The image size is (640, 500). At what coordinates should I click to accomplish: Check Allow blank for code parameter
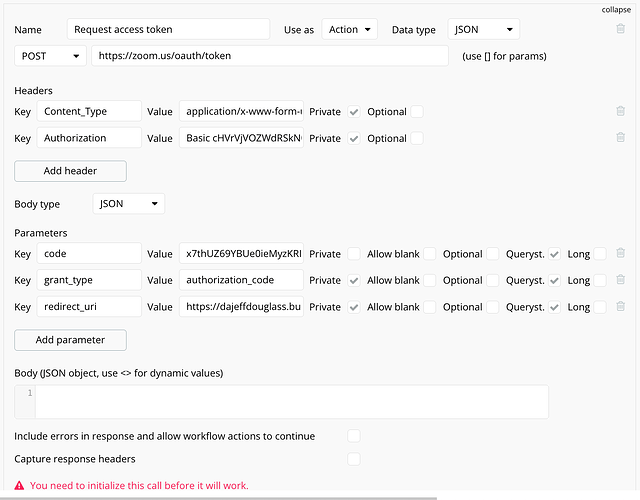(x=430, y=254)
